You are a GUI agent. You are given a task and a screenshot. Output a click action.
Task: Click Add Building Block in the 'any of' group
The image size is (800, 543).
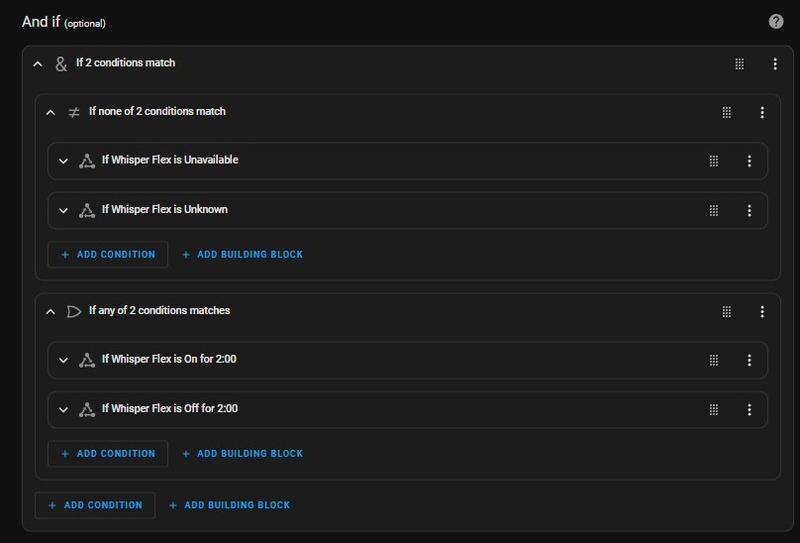242,453
